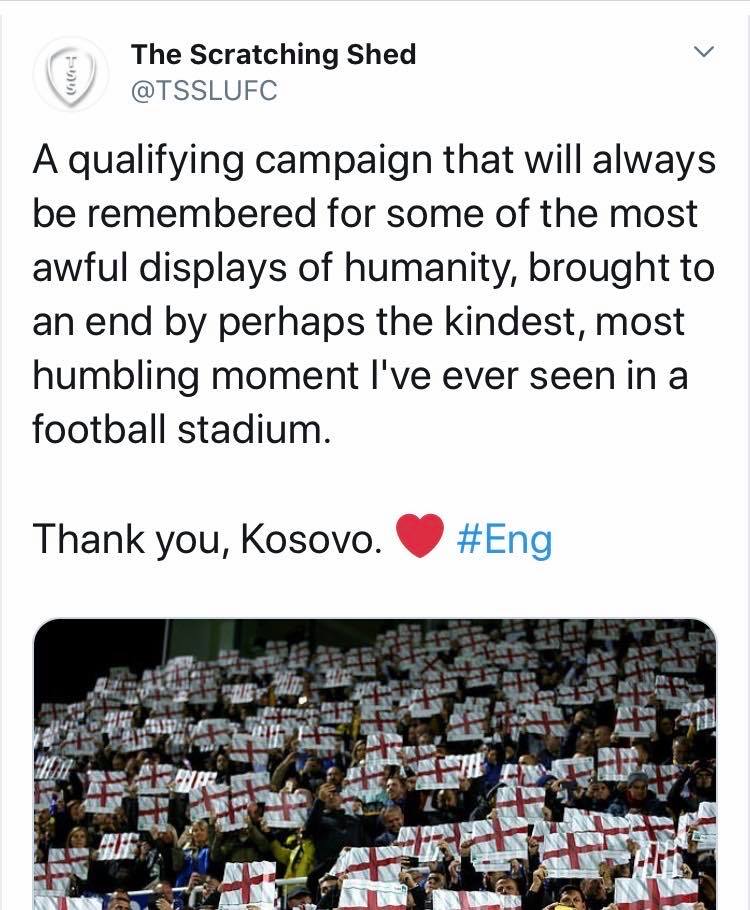Open The Scratching Shed display name

click(273, 55)
